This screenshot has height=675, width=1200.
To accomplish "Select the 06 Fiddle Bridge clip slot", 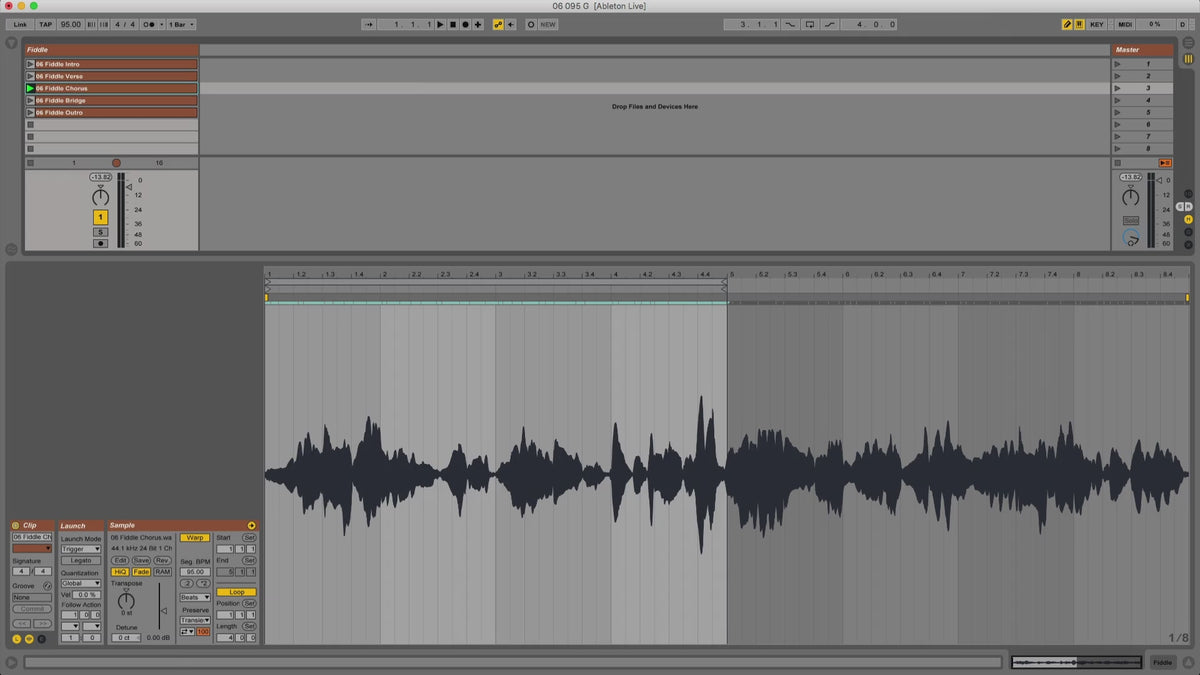I will tap(115, 100).
